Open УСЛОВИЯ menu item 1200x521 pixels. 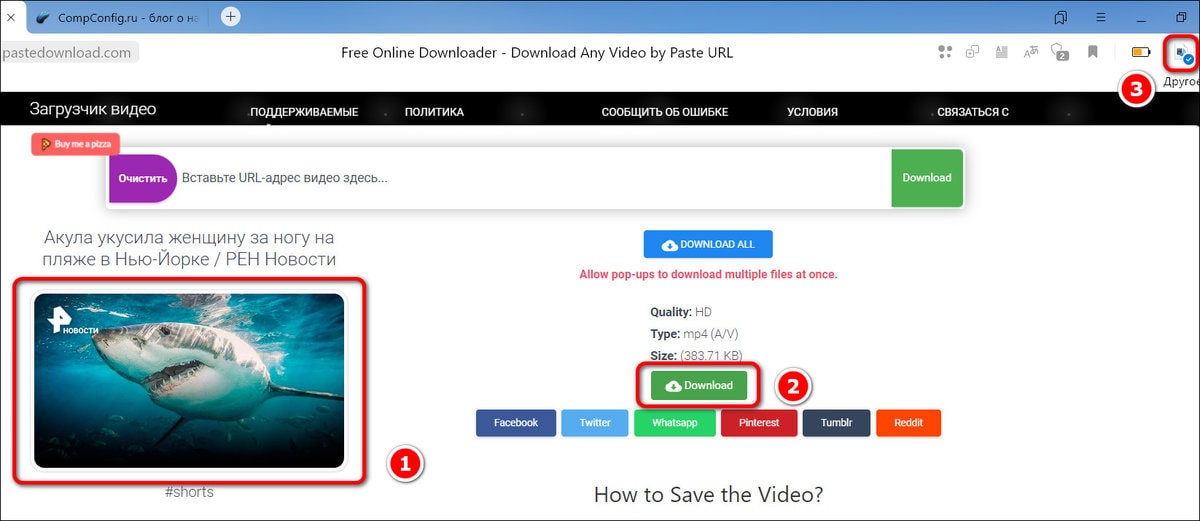coord(812,112)
